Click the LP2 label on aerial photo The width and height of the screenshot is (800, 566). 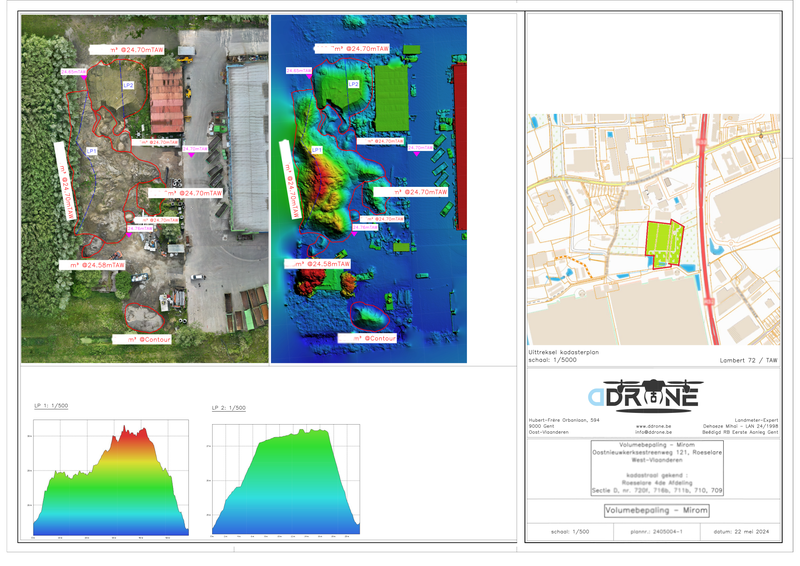pos(128,86)
